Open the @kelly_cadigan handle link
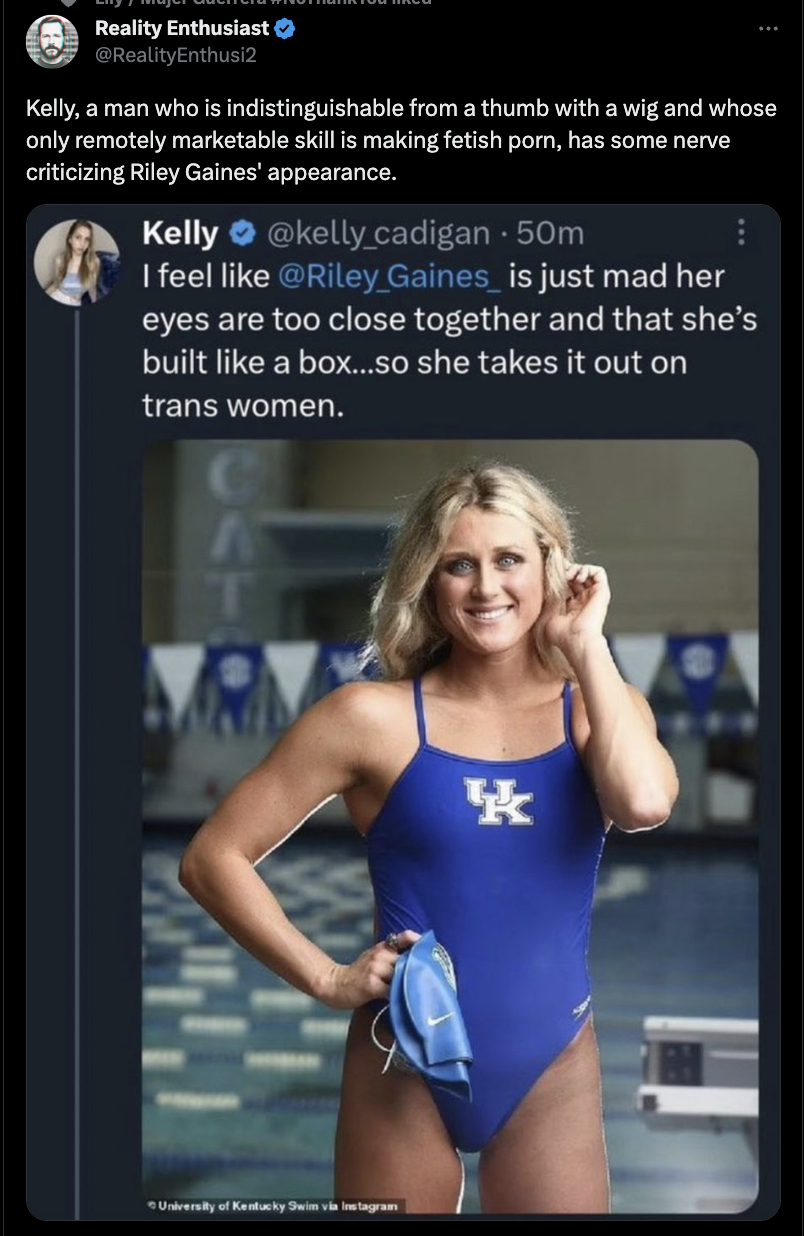804x1236 pixels. [x=376, y=234]
